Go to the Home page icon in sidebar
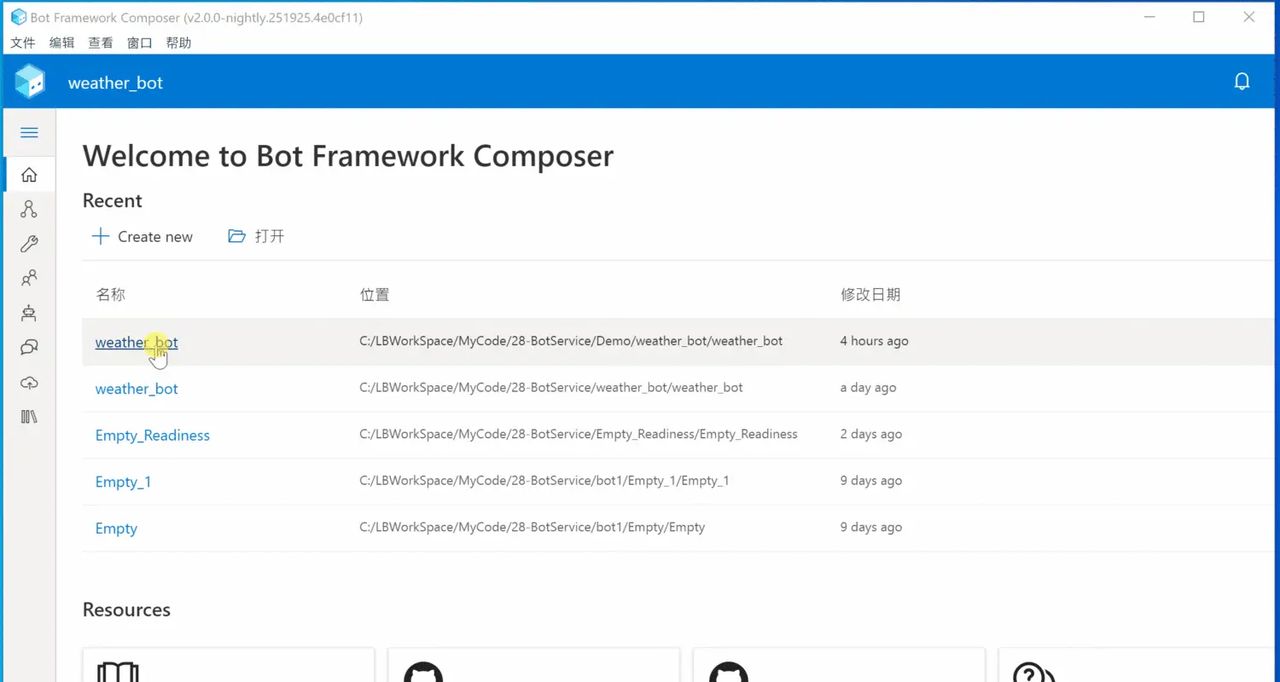 coord(29,175)
